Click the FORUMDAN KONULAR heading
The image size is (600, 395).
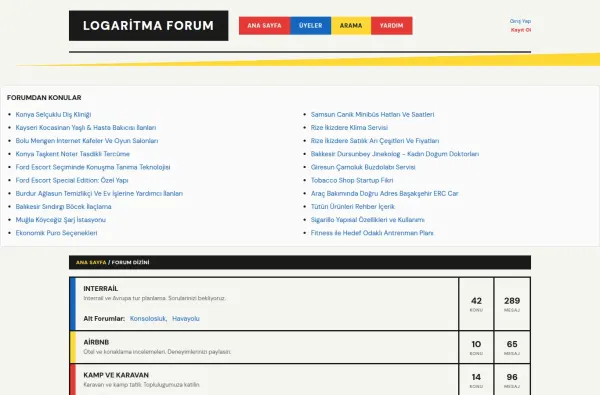(44, 98)
